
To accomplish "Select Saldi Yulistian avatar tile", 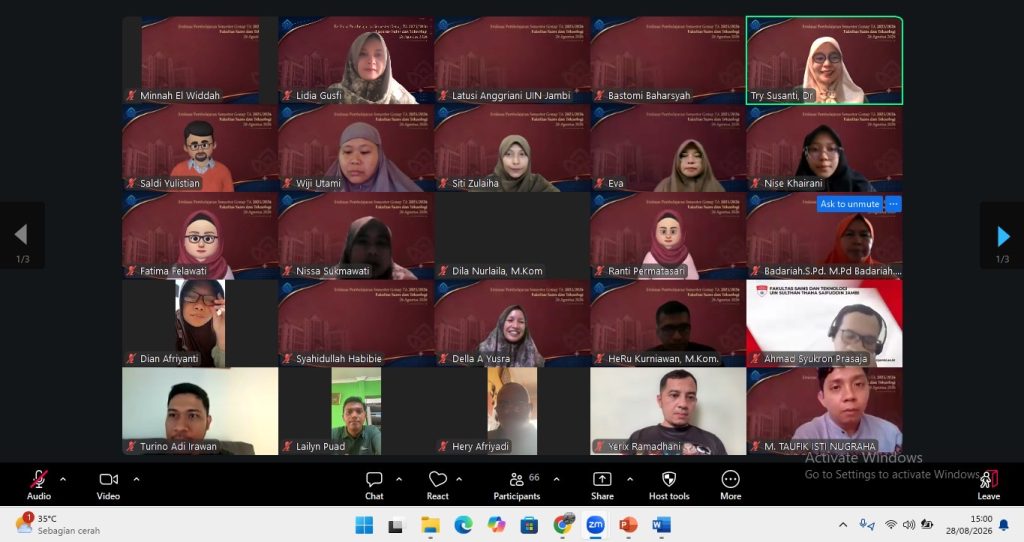I will click(x=200, y=148).
